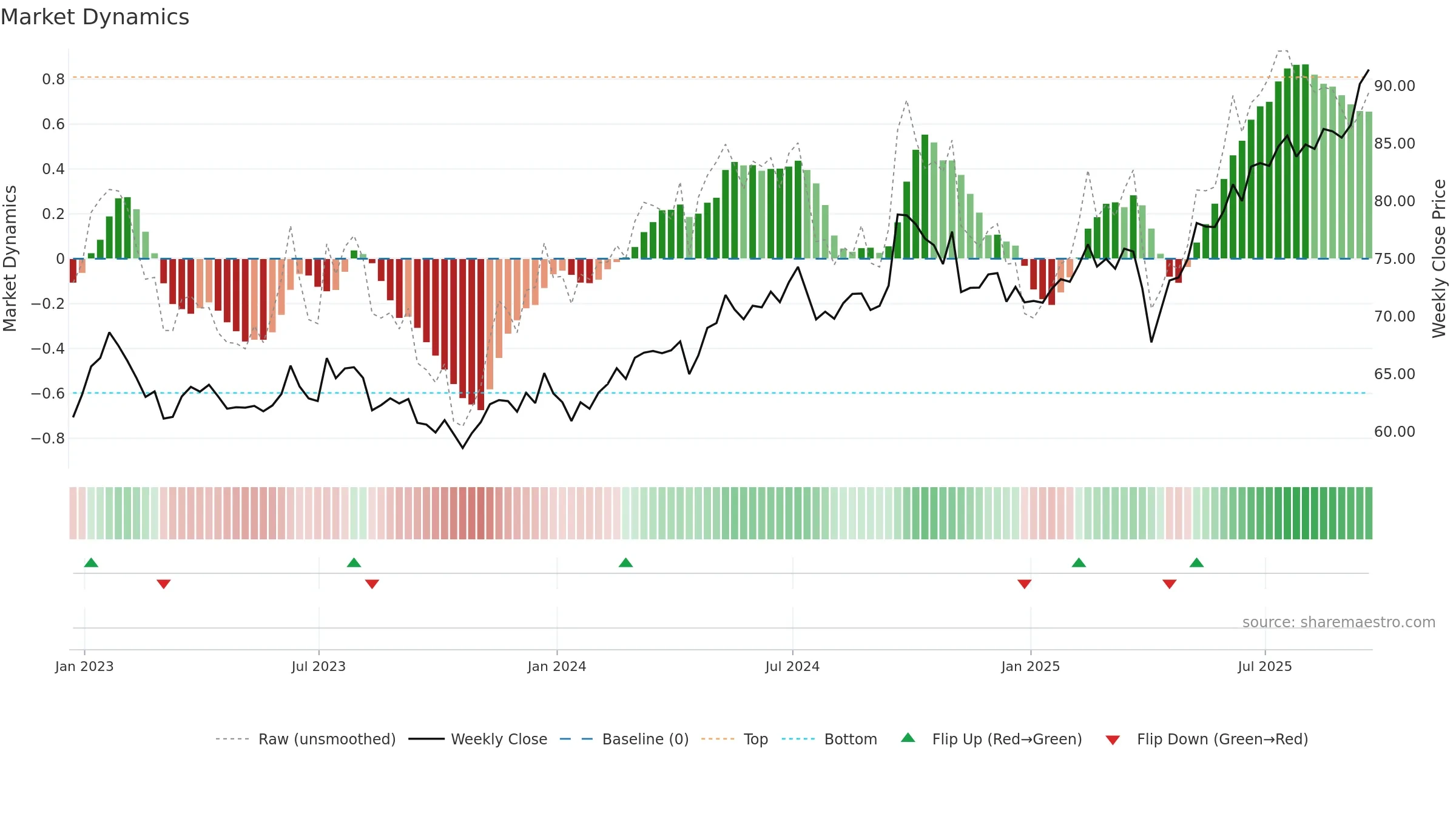This screenshot has height=819, width=1456.
Task: Click the 0.8 tick on the left axis
Action: [x=53, y=79]
